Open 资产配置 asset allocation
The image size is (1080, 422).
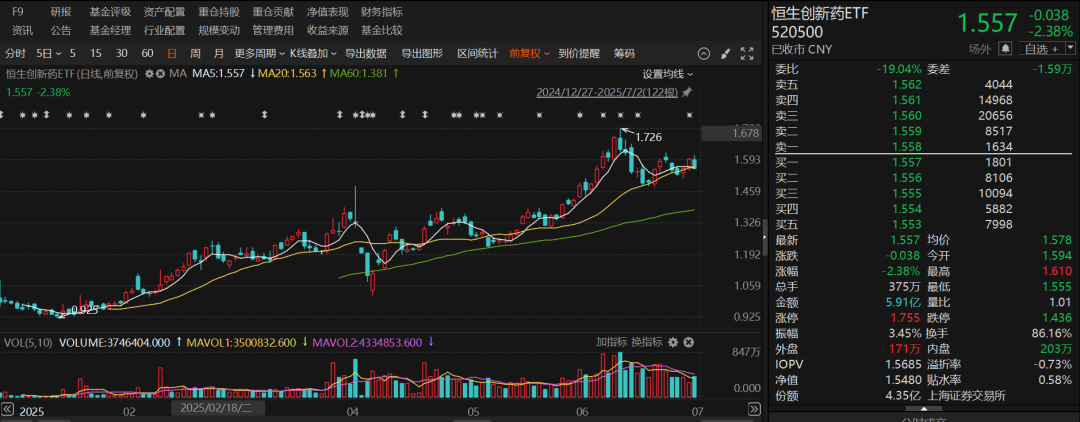(165, 12)
